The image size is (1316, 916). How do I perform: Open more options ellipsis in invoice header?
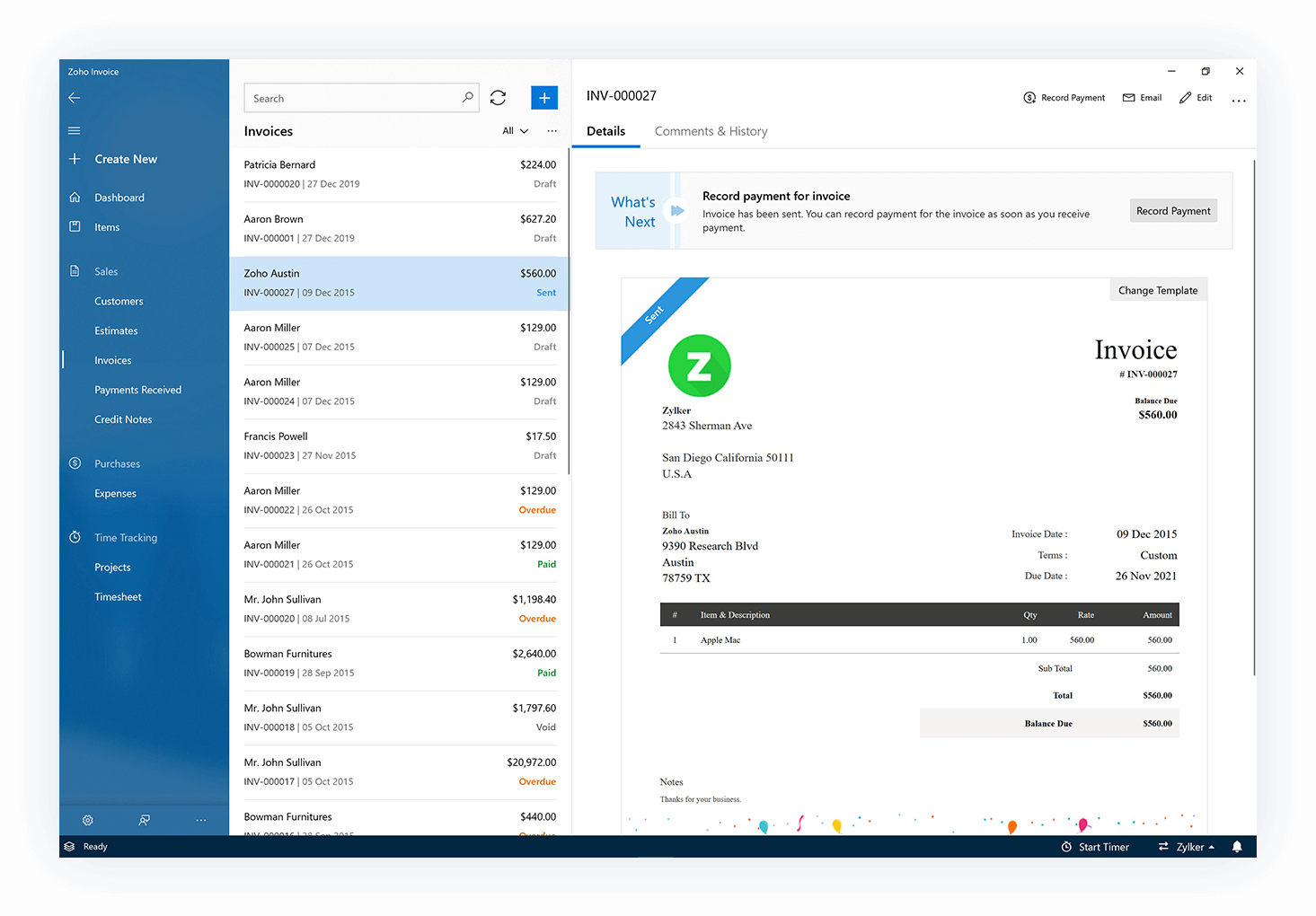click(x=1239, y=100)
